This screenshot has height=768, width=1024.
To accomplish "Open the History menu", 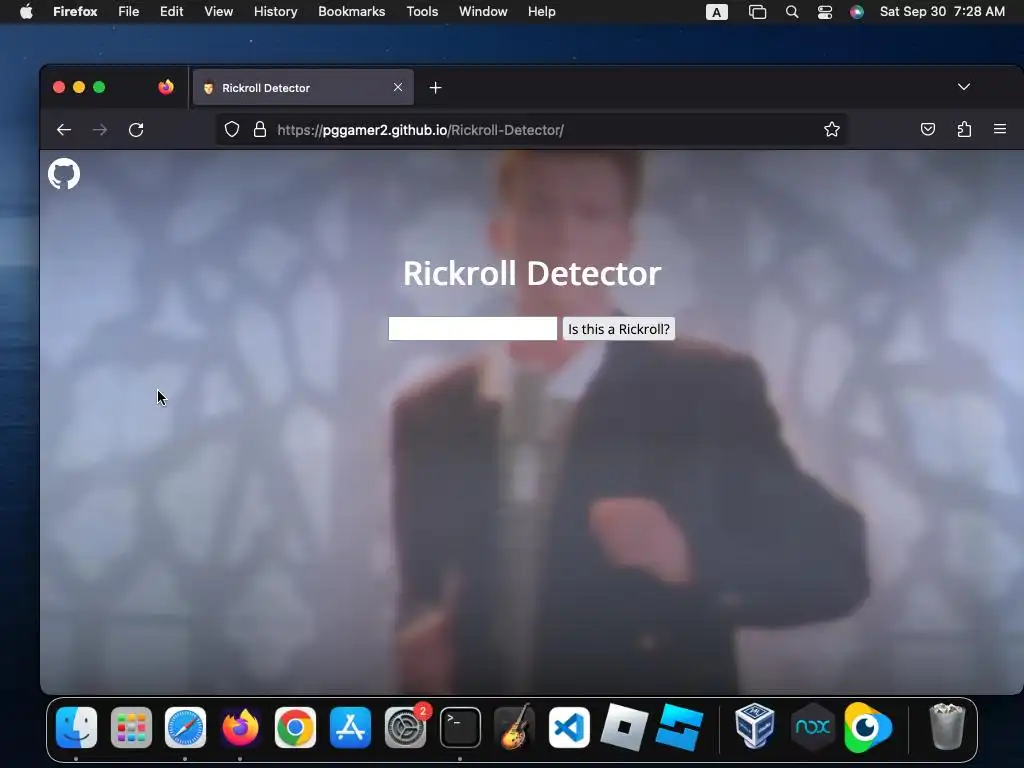I will [275, 12].
